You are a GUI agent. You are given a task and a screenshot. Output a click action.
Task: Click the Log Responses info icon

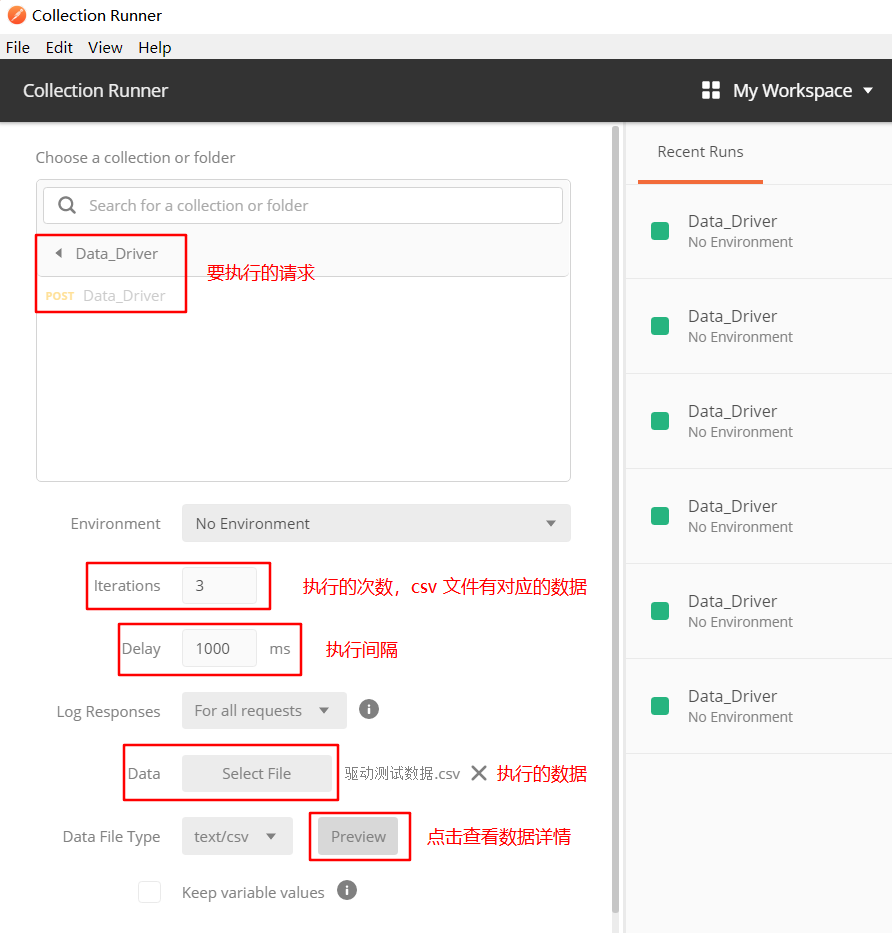(x=368, y=709)
